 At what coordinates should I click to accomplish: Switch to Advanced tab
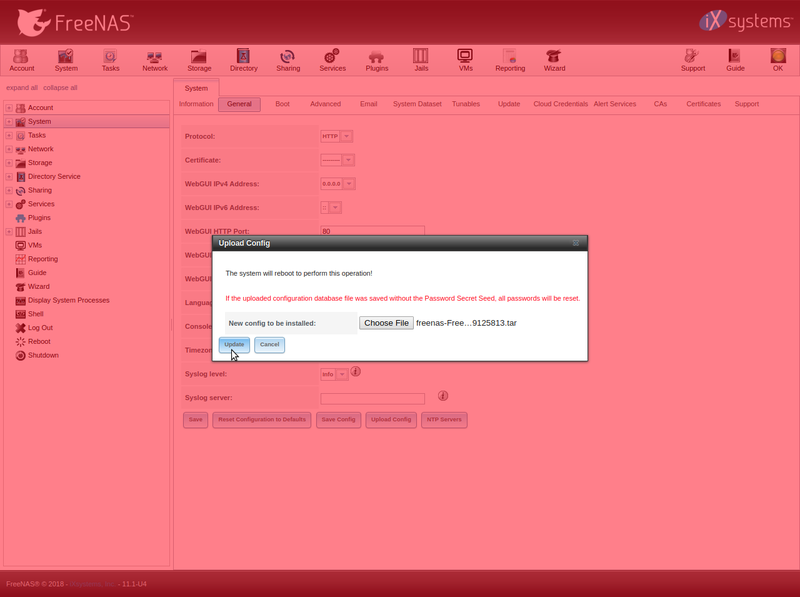pyautogui.click(x=325, y=104)
